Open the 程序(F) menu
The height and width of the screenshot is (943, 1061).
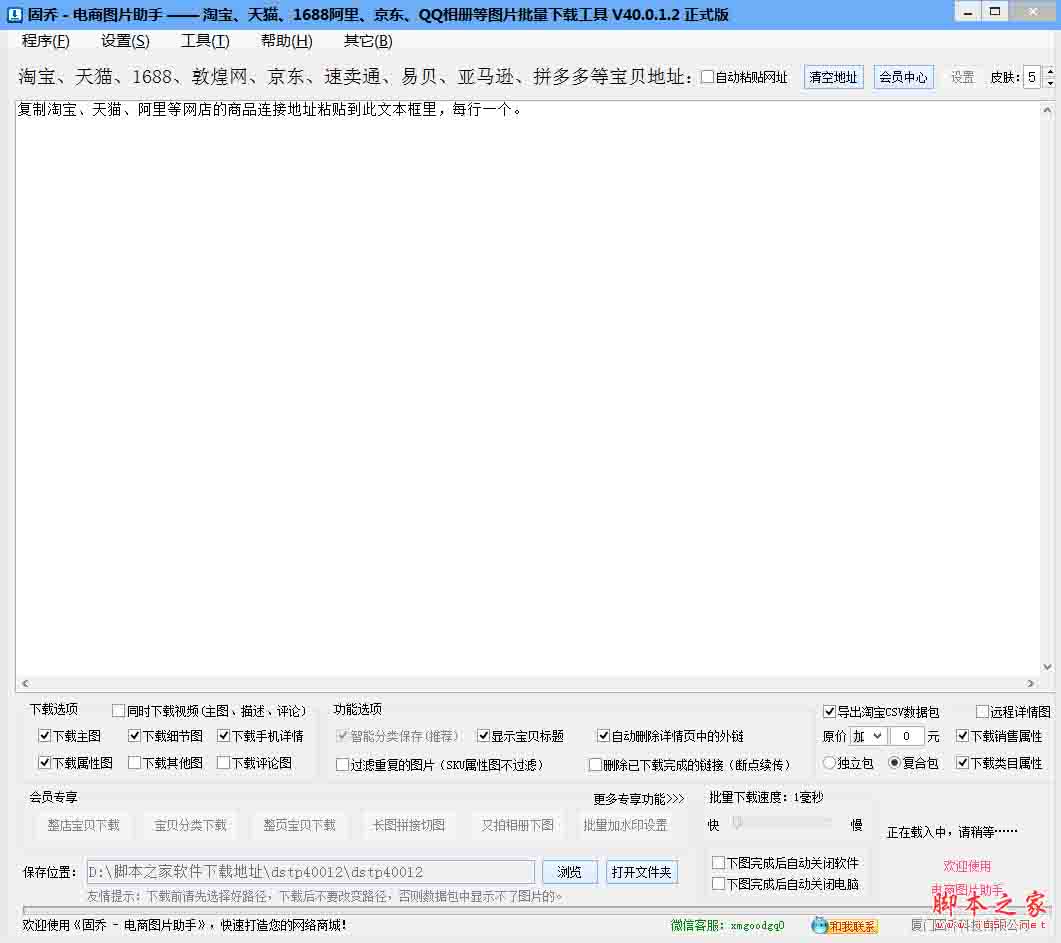pyautogui.click(x=45, y=41)
